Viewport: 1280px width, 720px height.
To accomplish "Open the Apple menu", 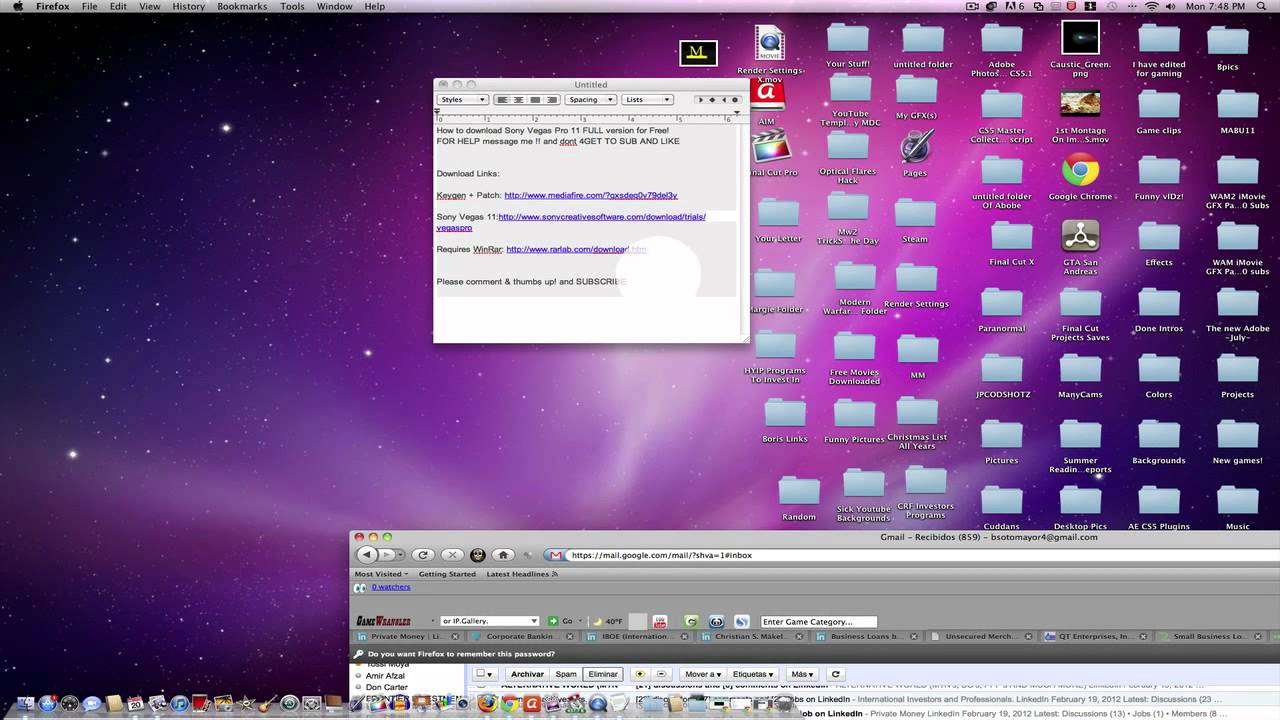I will point(17,7).
